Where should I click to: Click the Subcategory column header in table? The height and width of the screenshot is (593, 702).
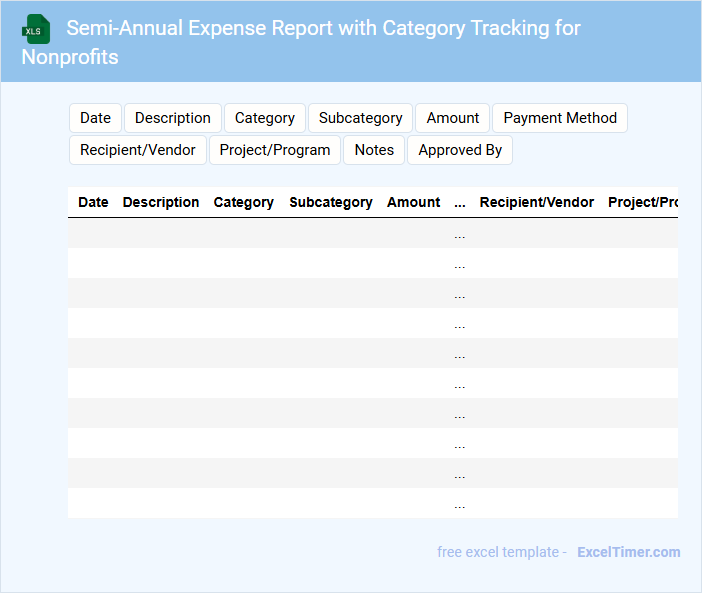(x=331, y=202)
